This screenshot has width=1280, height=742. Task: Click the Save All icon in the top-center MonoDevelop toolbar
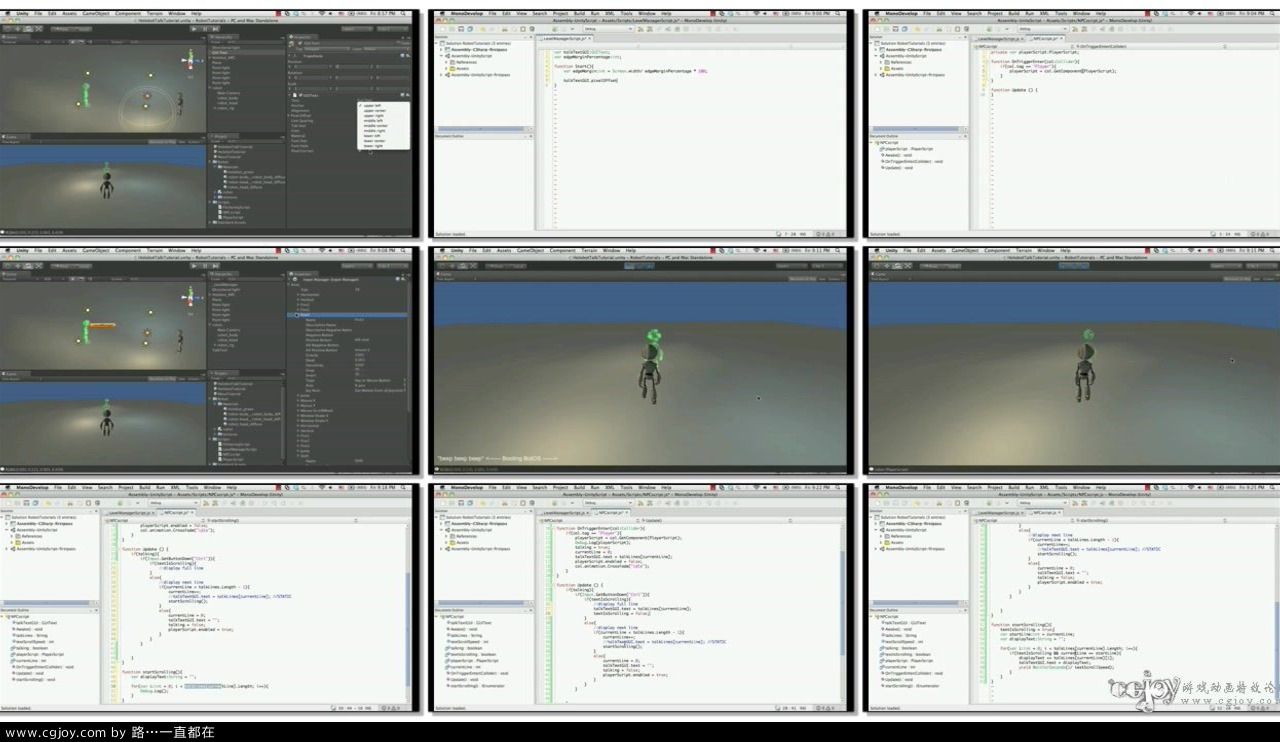[470, 29]
